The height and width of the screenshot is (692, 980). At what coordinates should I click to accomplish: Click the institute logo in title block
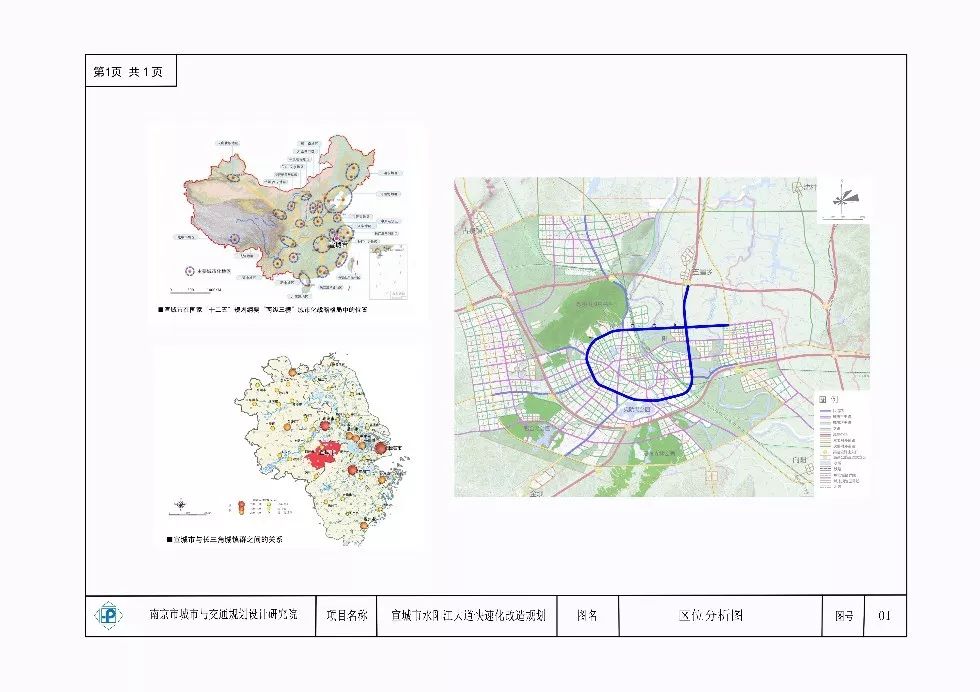pyautogui.click(x=108, y=615)
